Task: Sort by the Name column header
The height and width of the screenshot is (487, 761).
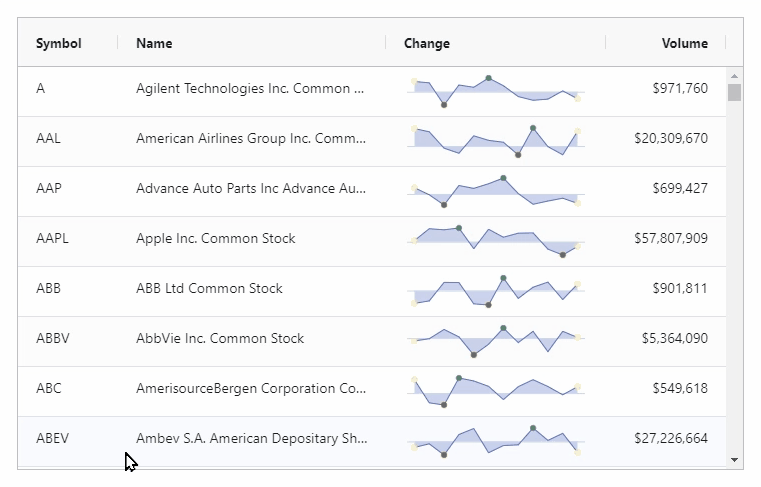Action: coord(154,43)
